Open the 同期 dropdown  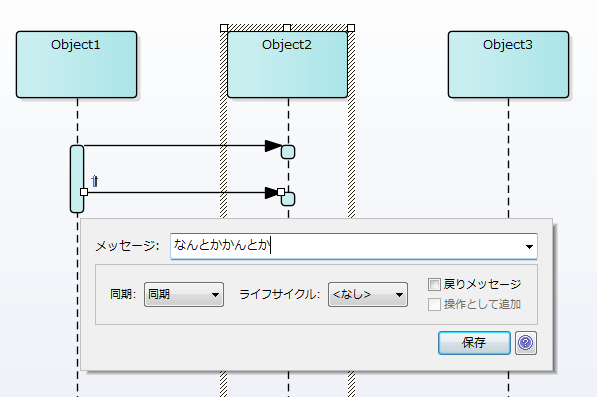tap(184, 294)
